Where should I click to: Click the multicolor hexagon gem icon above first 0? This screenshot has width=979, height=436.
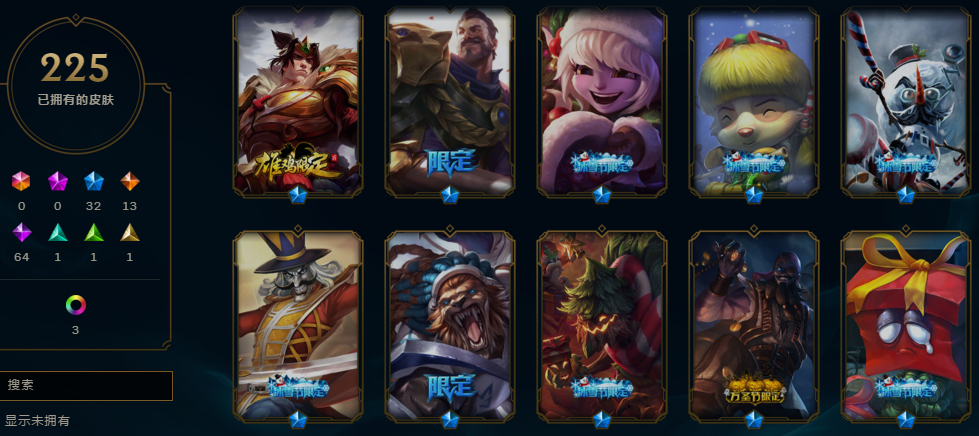pyautogui.click(x=21, y=181)
